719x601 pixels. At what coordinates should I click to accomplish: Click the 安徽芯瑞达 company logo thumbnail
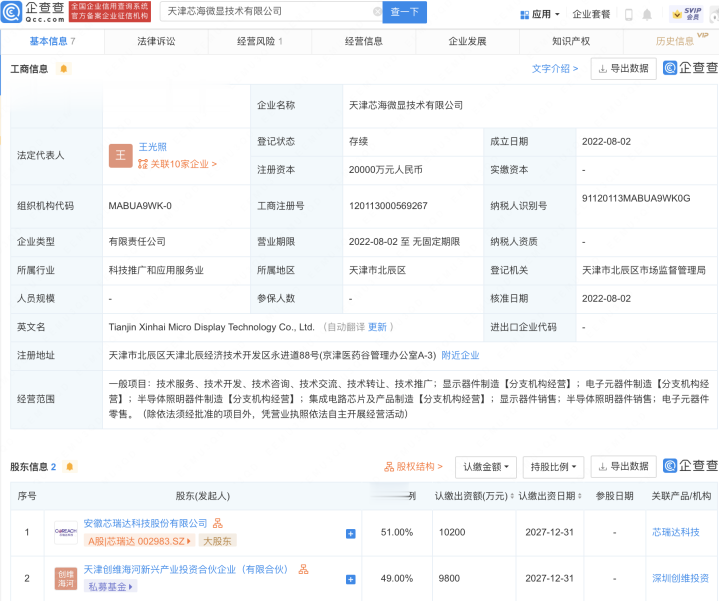[x=66, y=532]
